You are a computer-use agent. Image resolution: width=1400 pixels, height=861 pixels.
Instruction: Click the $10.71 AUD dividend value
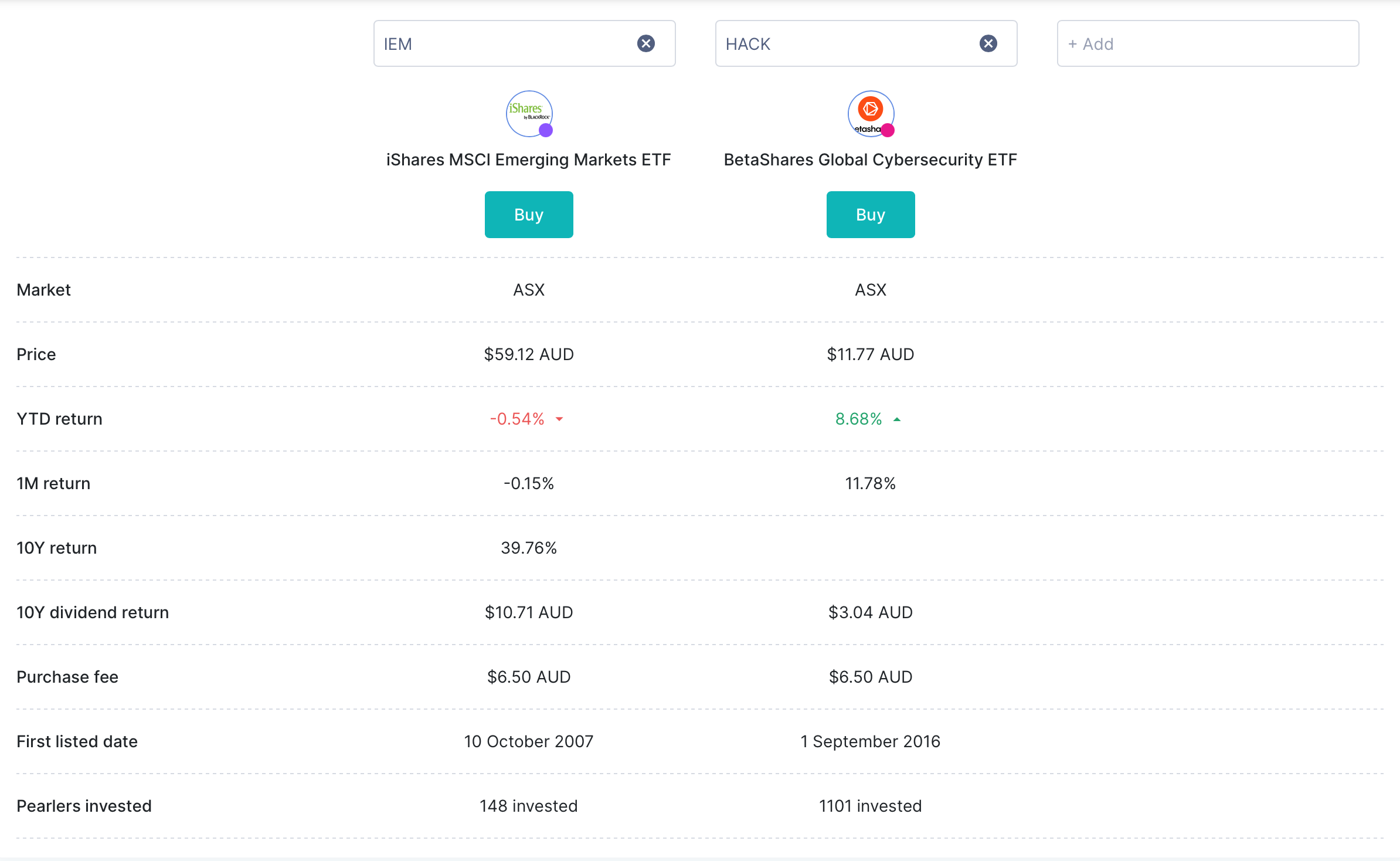529,612
